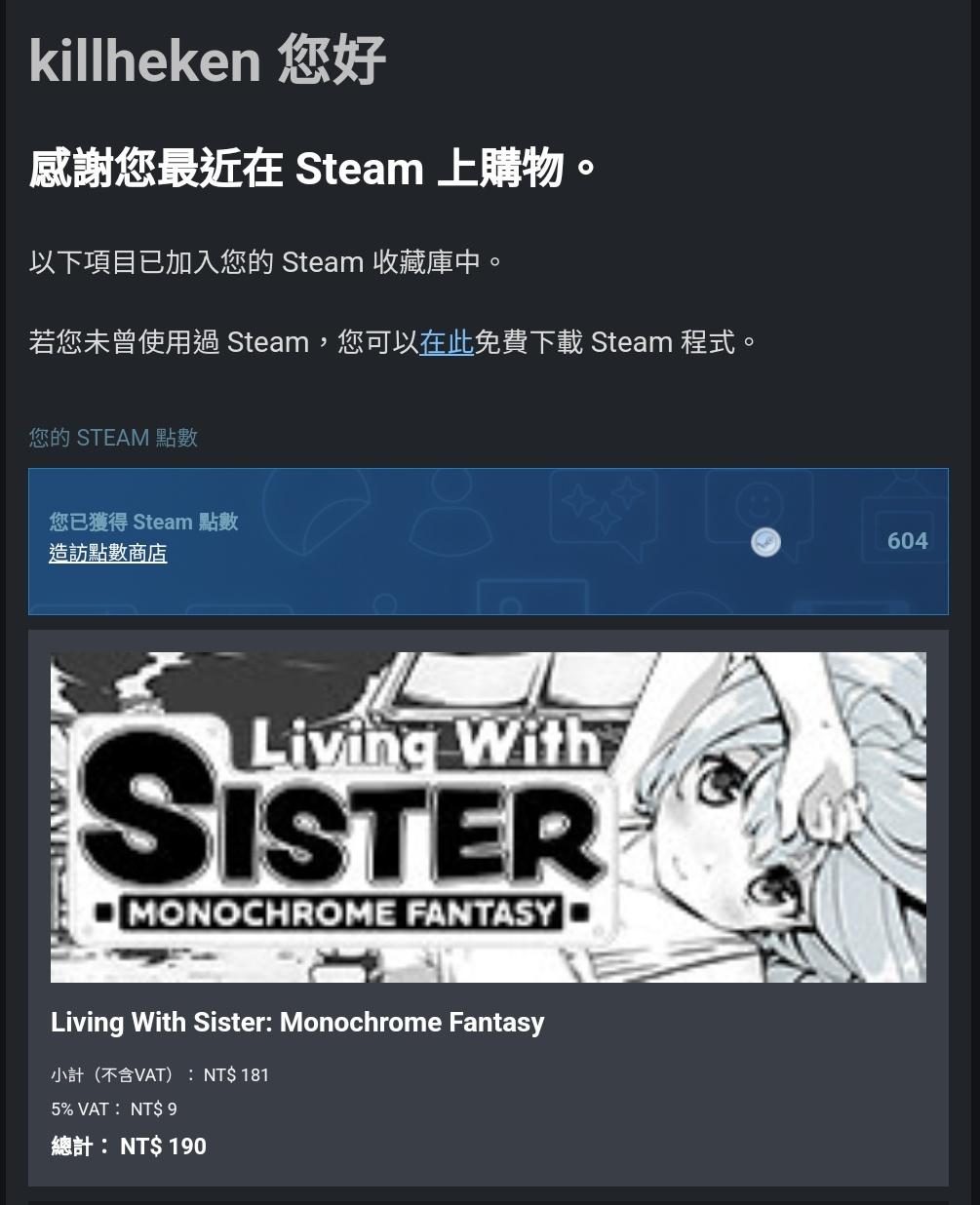Click the 604 points value
Viewport: 980px width, 1205px height.
[907, 541]
